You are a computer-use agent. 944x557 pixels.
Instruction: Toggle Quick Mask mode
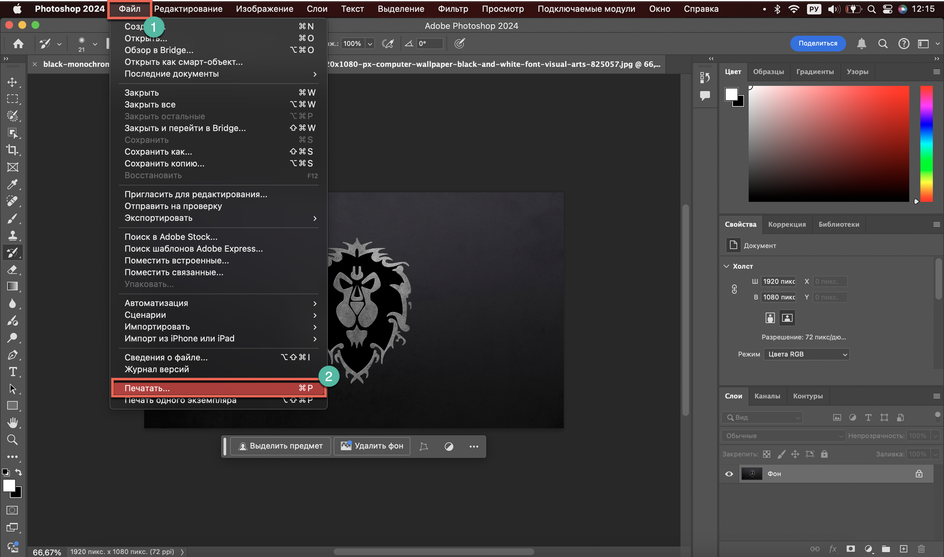point(12,510)
